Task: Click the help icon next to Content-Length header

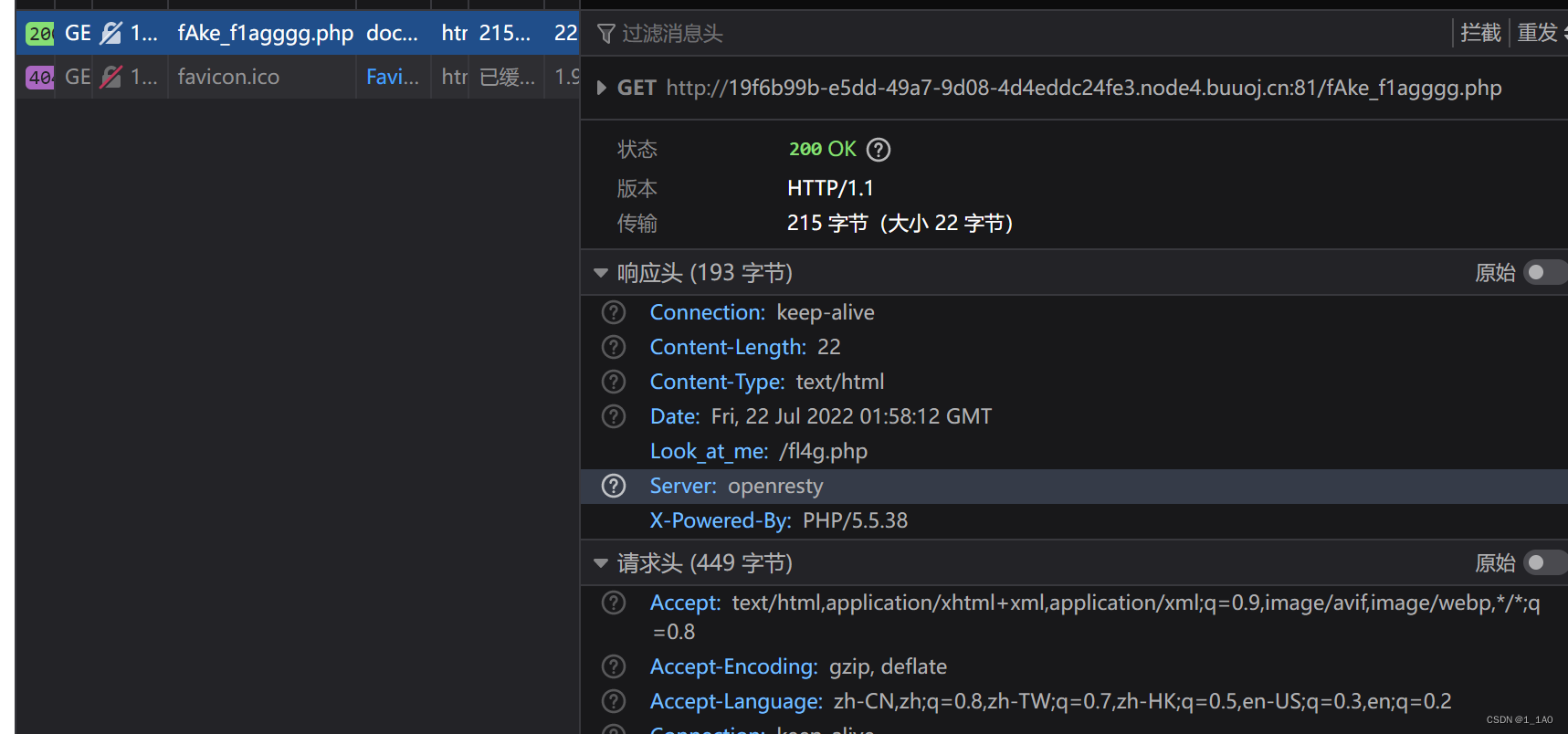Action: click(x=614, y=347)
